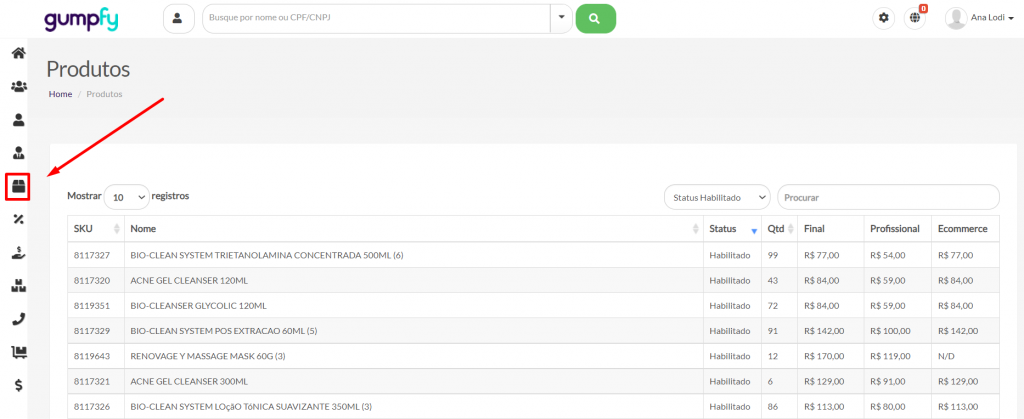Viewport: 1024px width, 419px height.
Task: Open the users group icon in sidebar
Action: [x=18, y=87]
